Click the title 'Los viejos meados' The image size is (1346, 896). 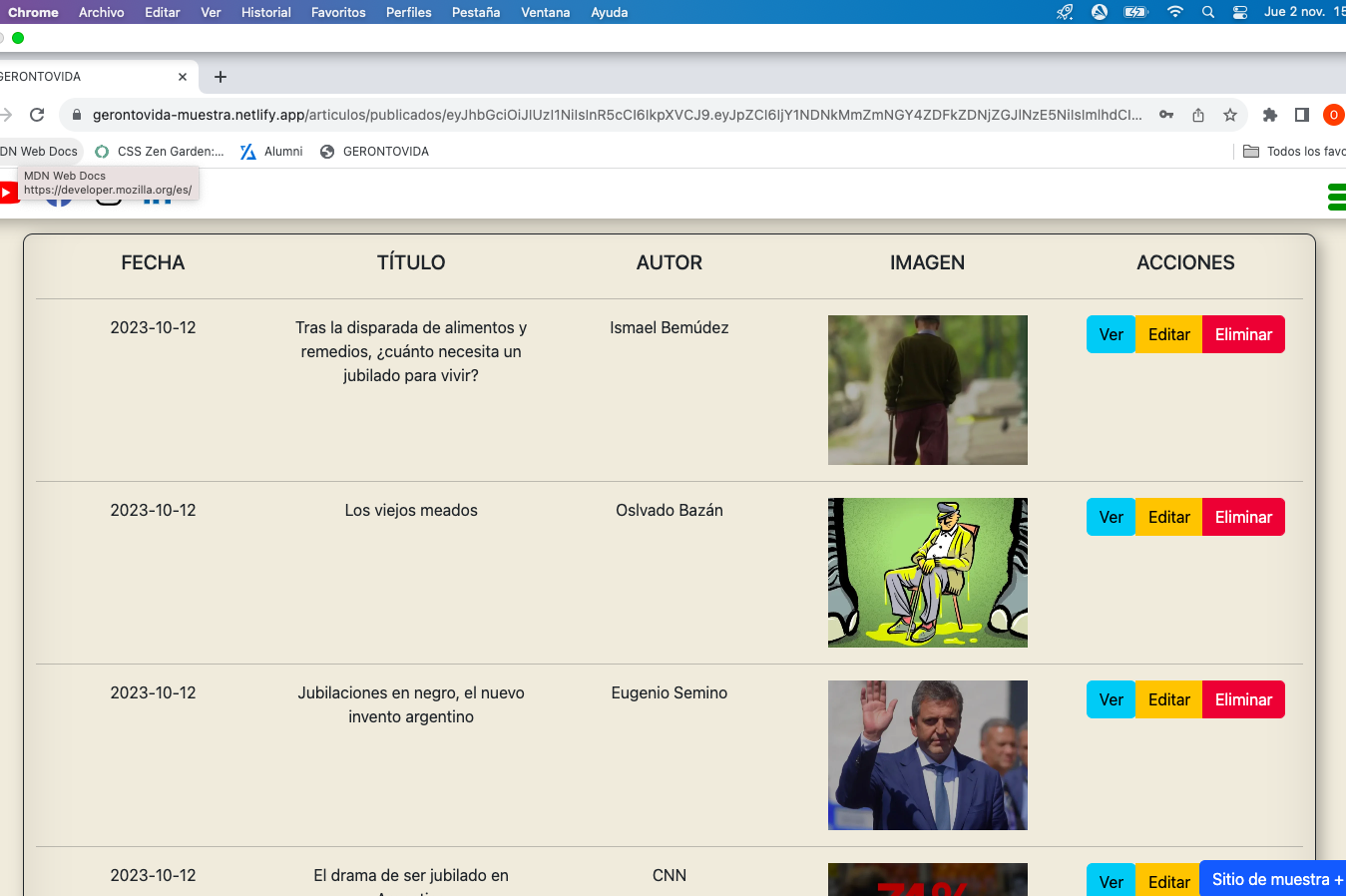click(411, 510)
